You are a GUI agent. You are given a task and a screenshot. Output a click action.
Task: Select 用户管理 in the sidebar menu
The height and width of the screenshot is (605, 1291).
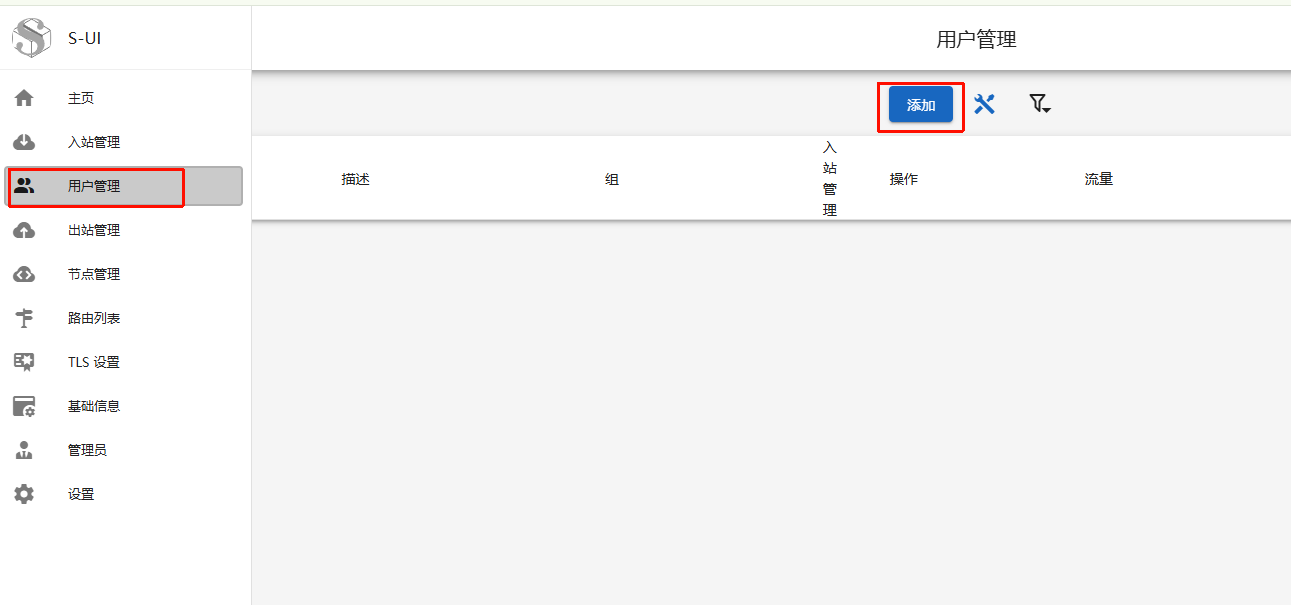[x=94, y=186]
